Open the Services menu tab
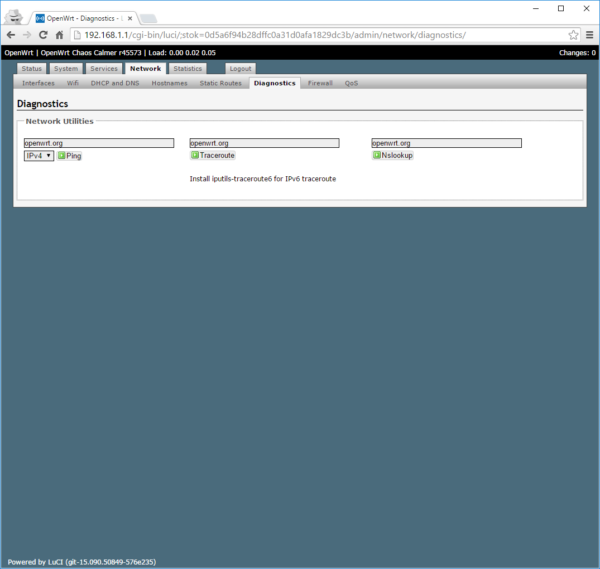The width and height of the screenshot is (600, 569). pos(103,69)
